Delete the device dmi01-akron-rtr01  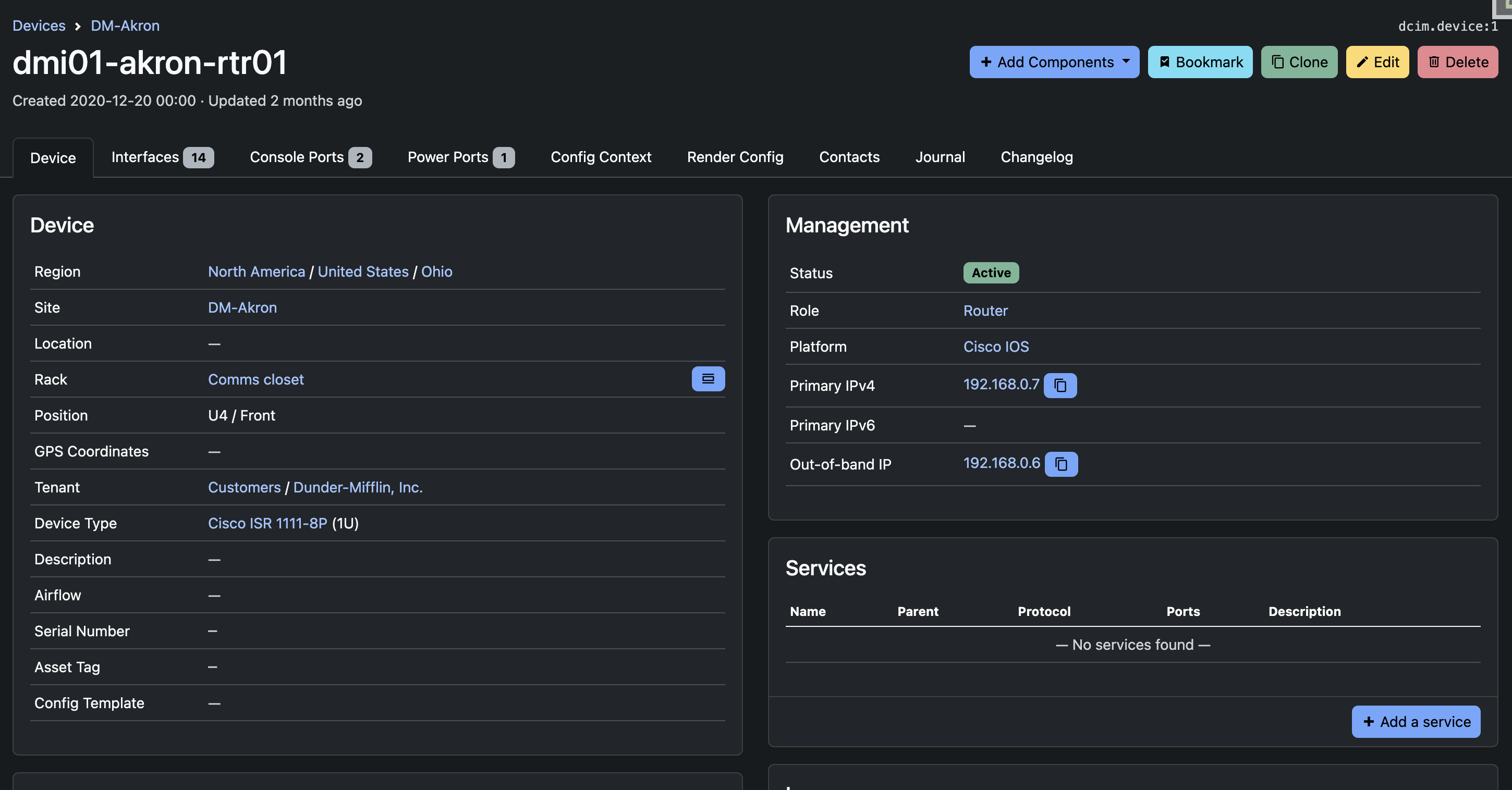coord(1458,62)
